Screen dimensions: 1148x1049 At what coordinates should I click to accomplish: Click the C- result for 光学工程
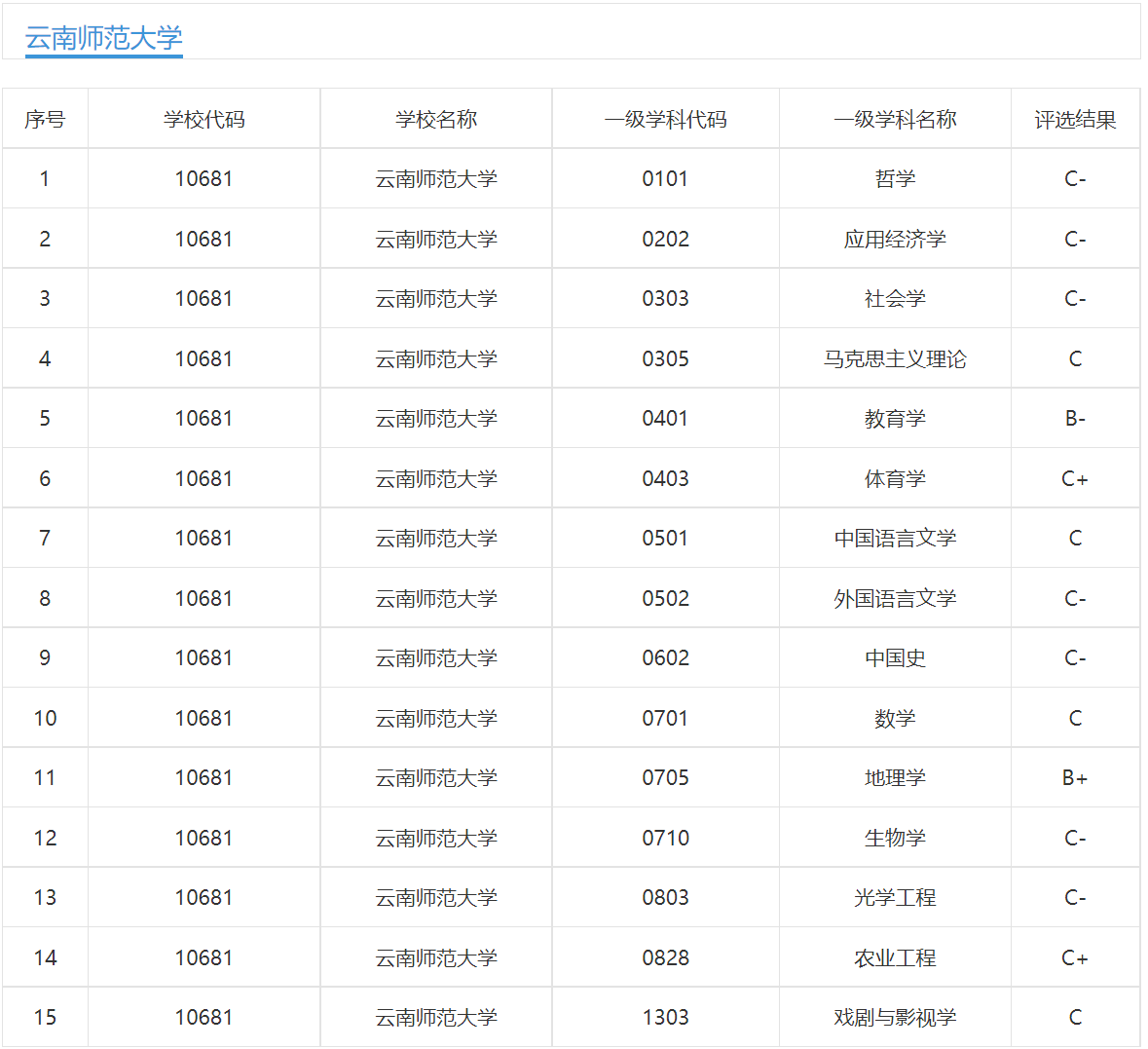(x=1075, y=897)
